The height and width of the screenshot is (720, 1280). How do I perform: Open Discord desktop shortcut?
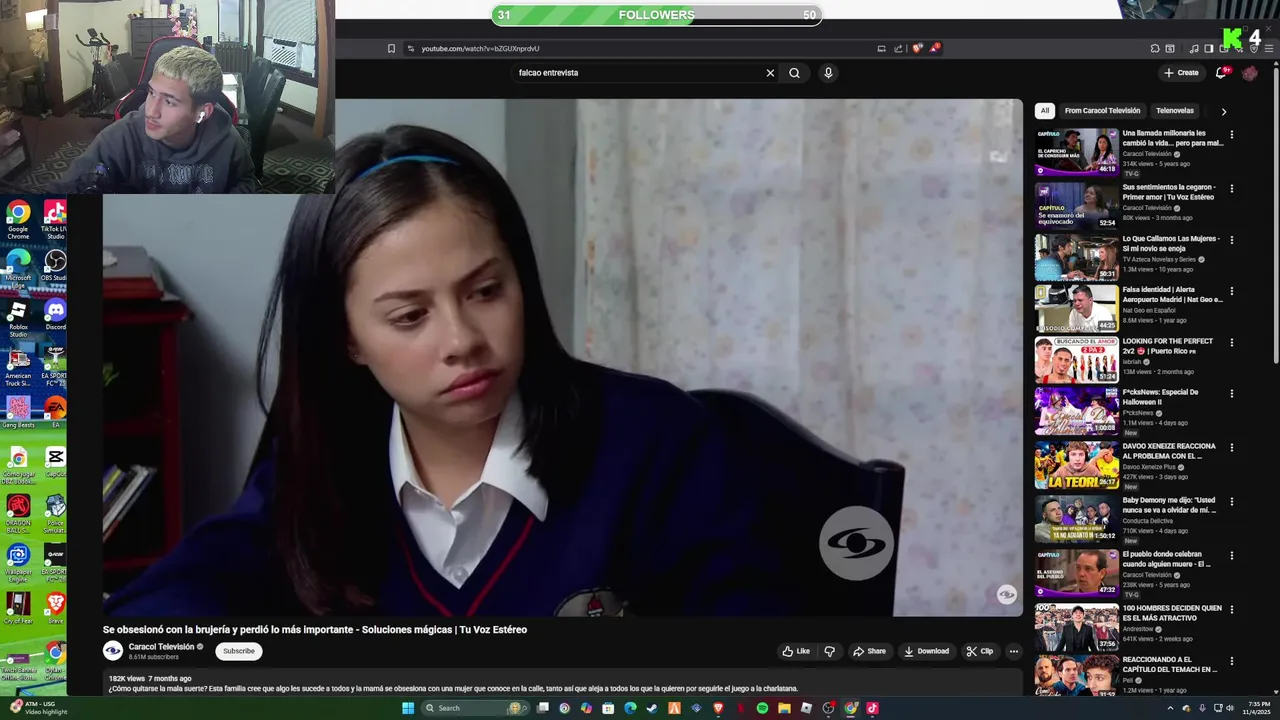(55, 316)
